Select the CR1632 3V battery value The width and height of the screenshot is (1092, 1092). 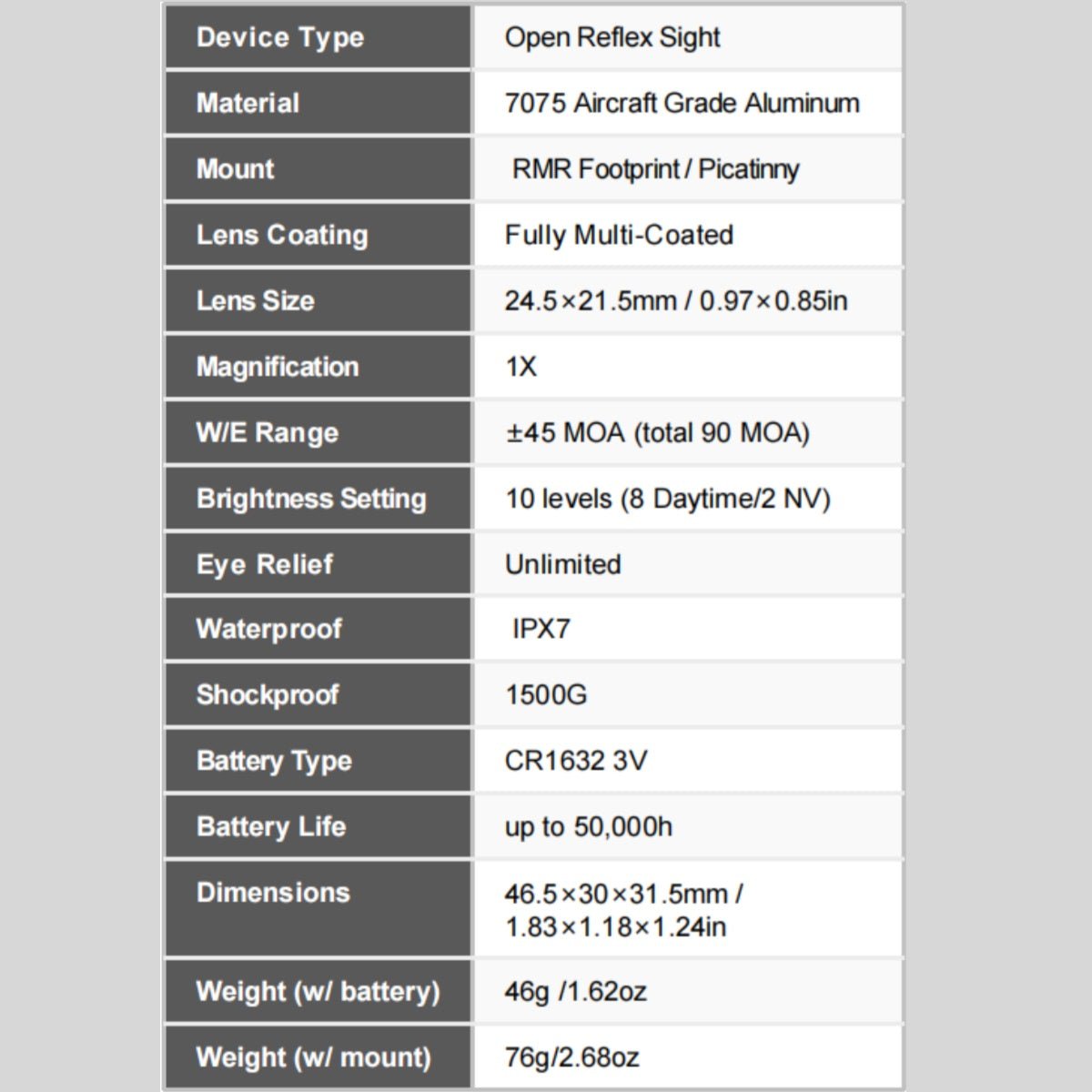(x=575, y=761)
